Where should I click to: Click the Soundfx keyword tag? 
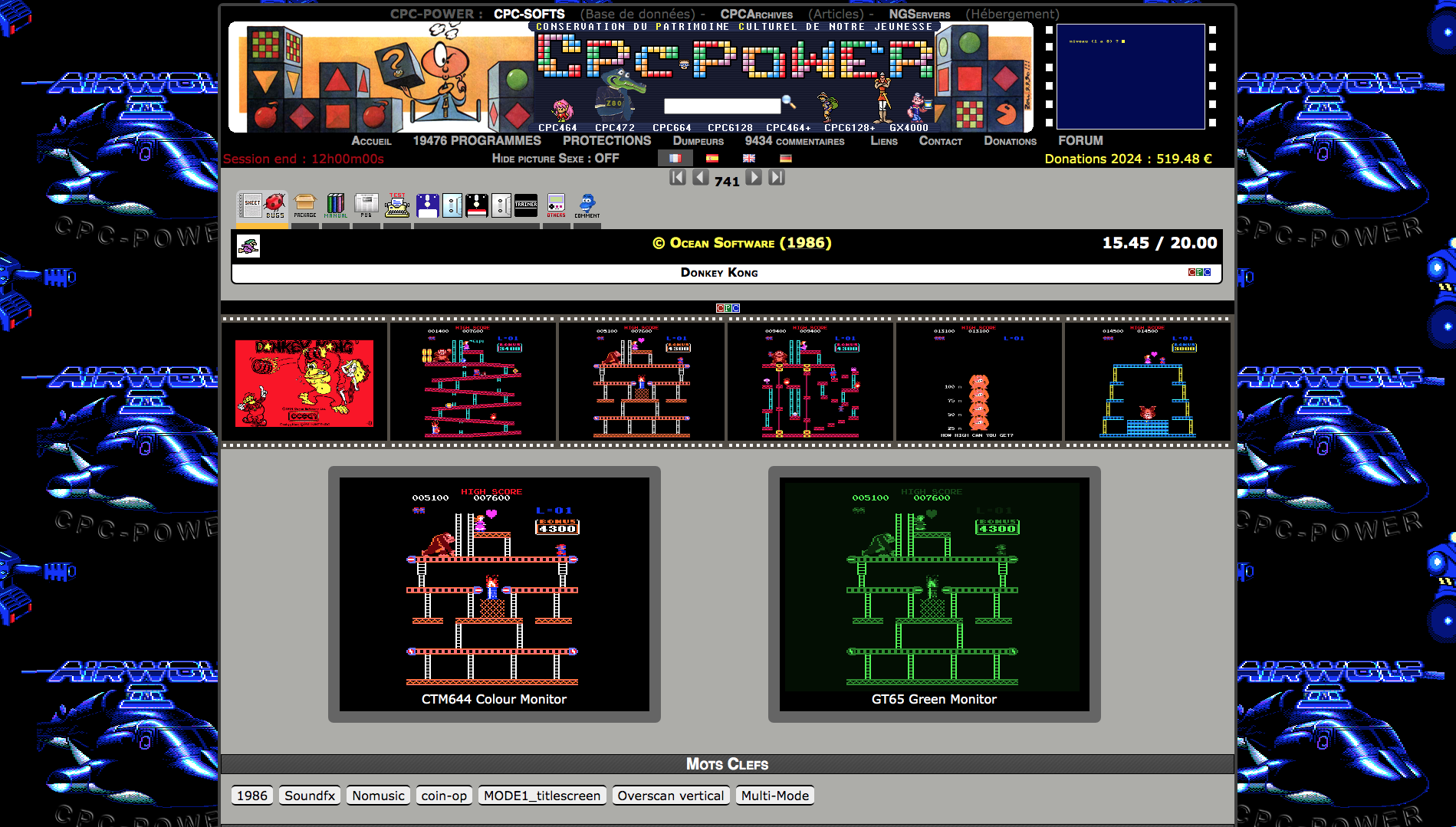[310, 796]
